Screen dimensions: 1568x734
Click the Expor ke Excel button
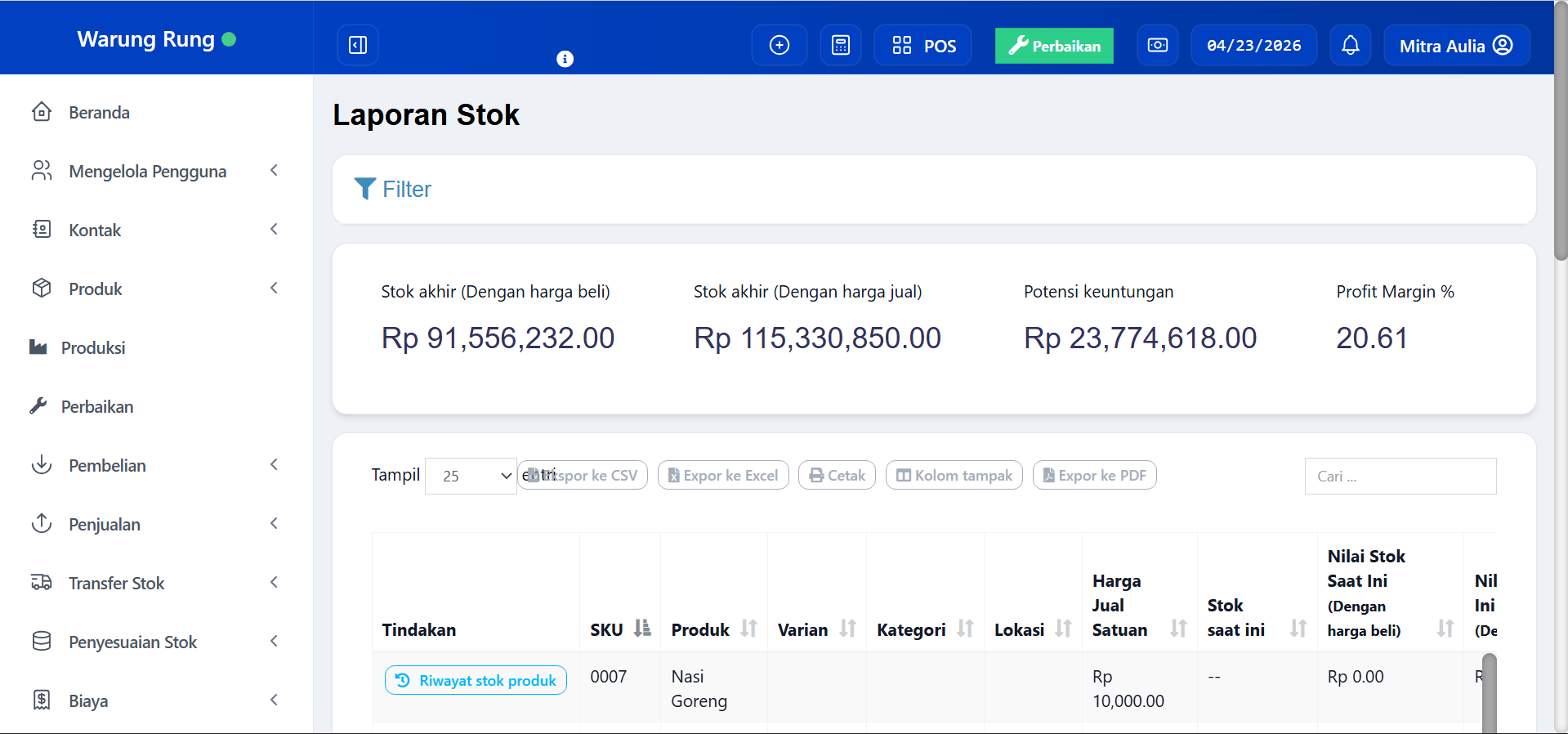(723, 476)
